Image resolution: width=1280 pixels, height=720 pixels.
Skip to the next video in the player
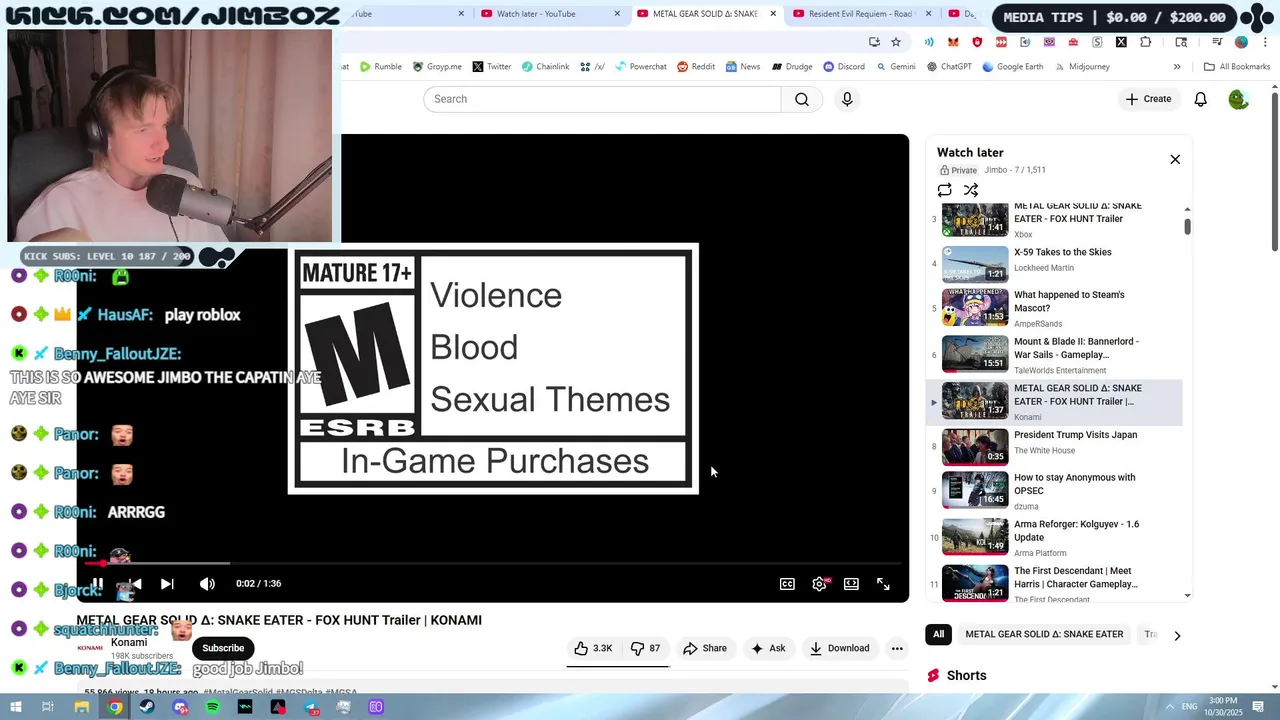click(x=167, y=584)
